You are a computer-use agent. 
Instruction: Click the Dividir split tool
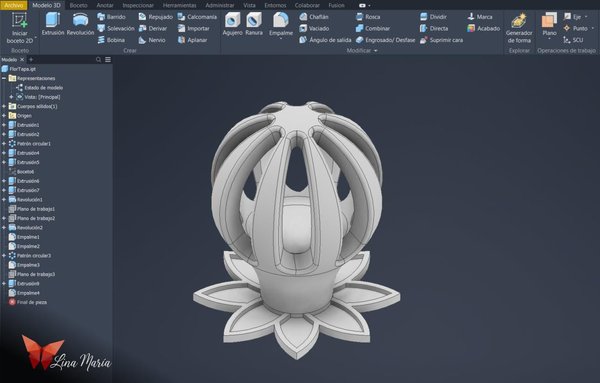pos(433,17)
